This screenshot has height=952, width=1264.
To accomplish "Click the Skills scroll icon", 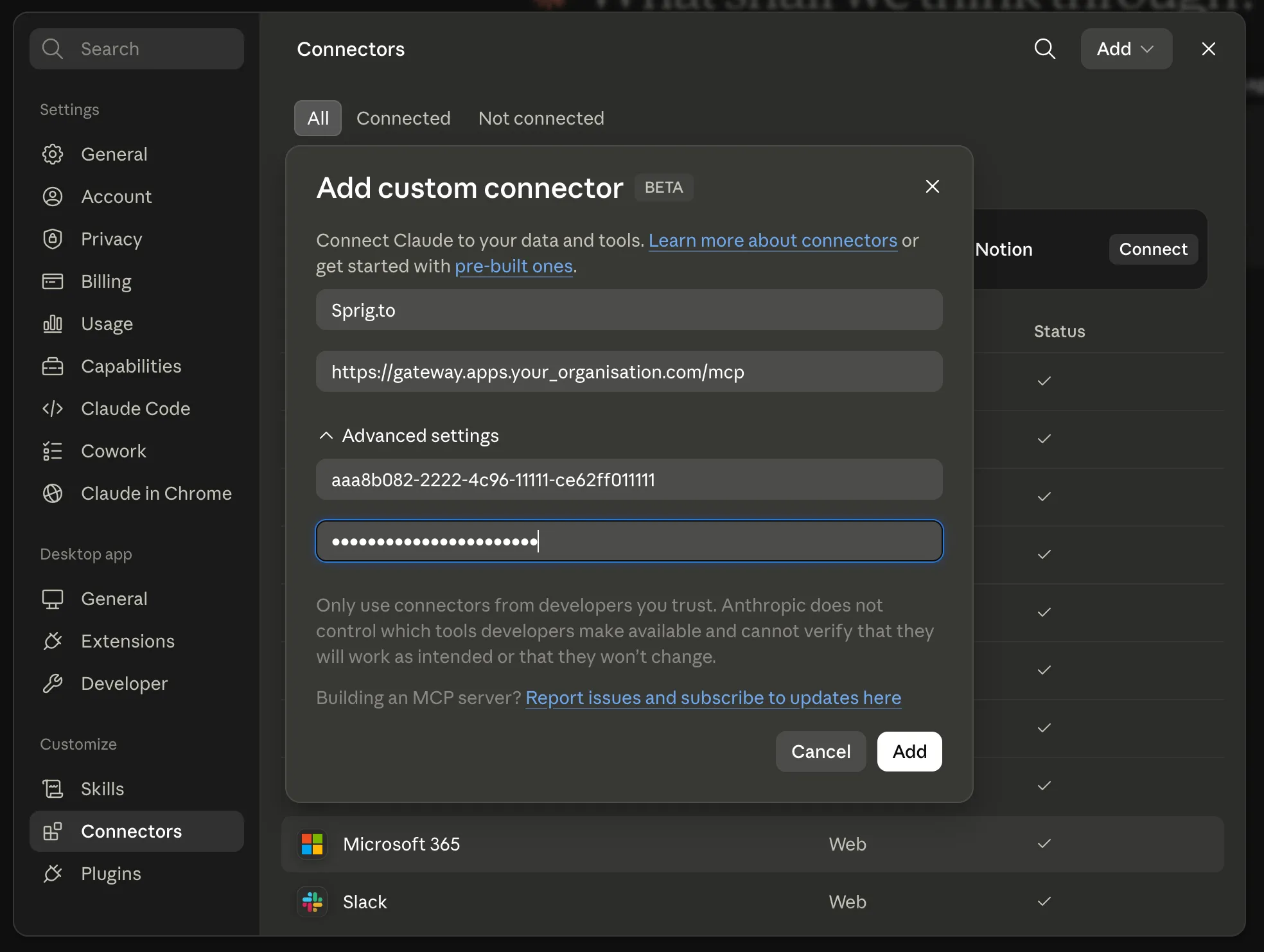I will [x=53, y=789].
